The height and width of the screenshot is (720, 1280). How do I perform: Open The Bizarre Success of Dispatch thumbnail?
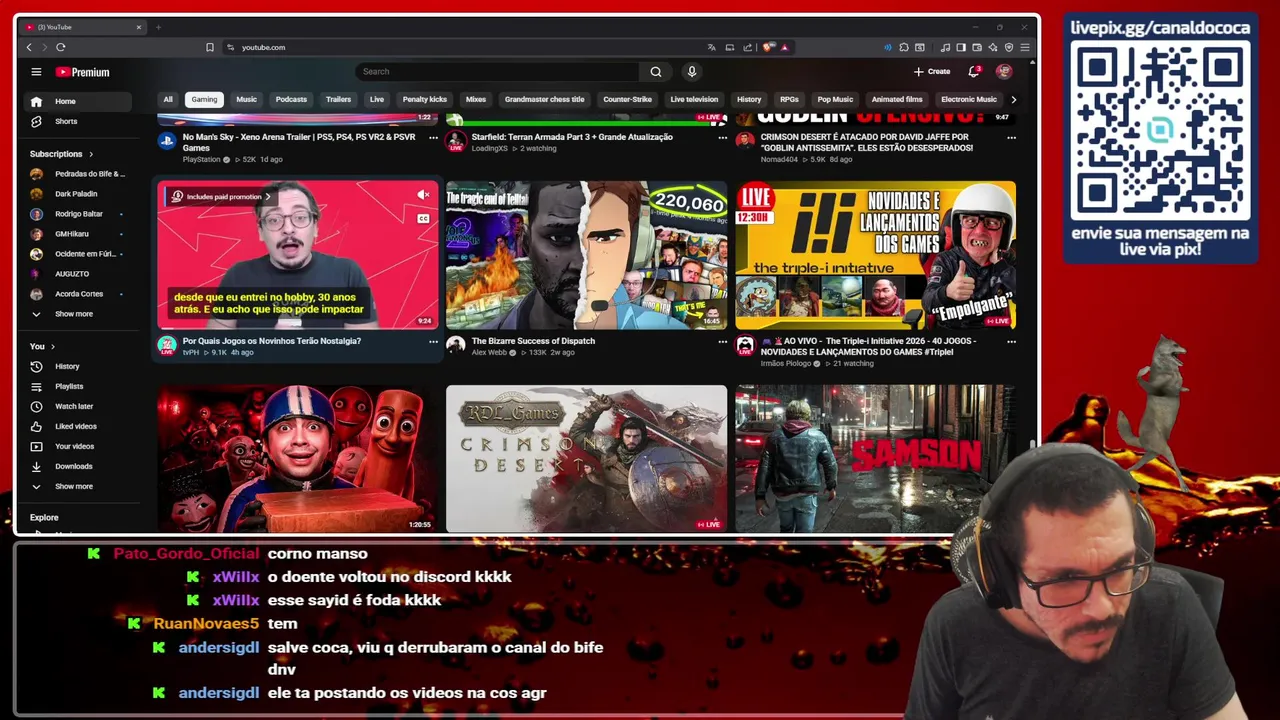586,255
